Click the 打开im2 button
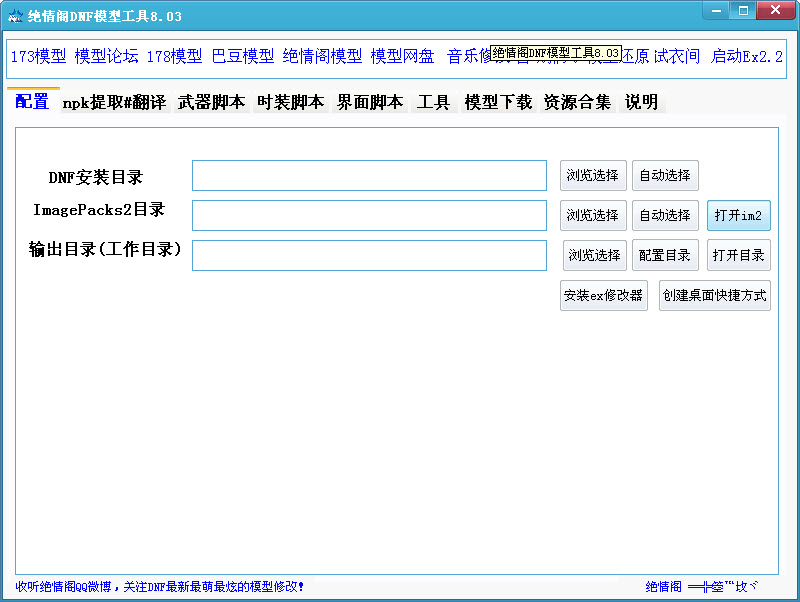 point(738,215)
